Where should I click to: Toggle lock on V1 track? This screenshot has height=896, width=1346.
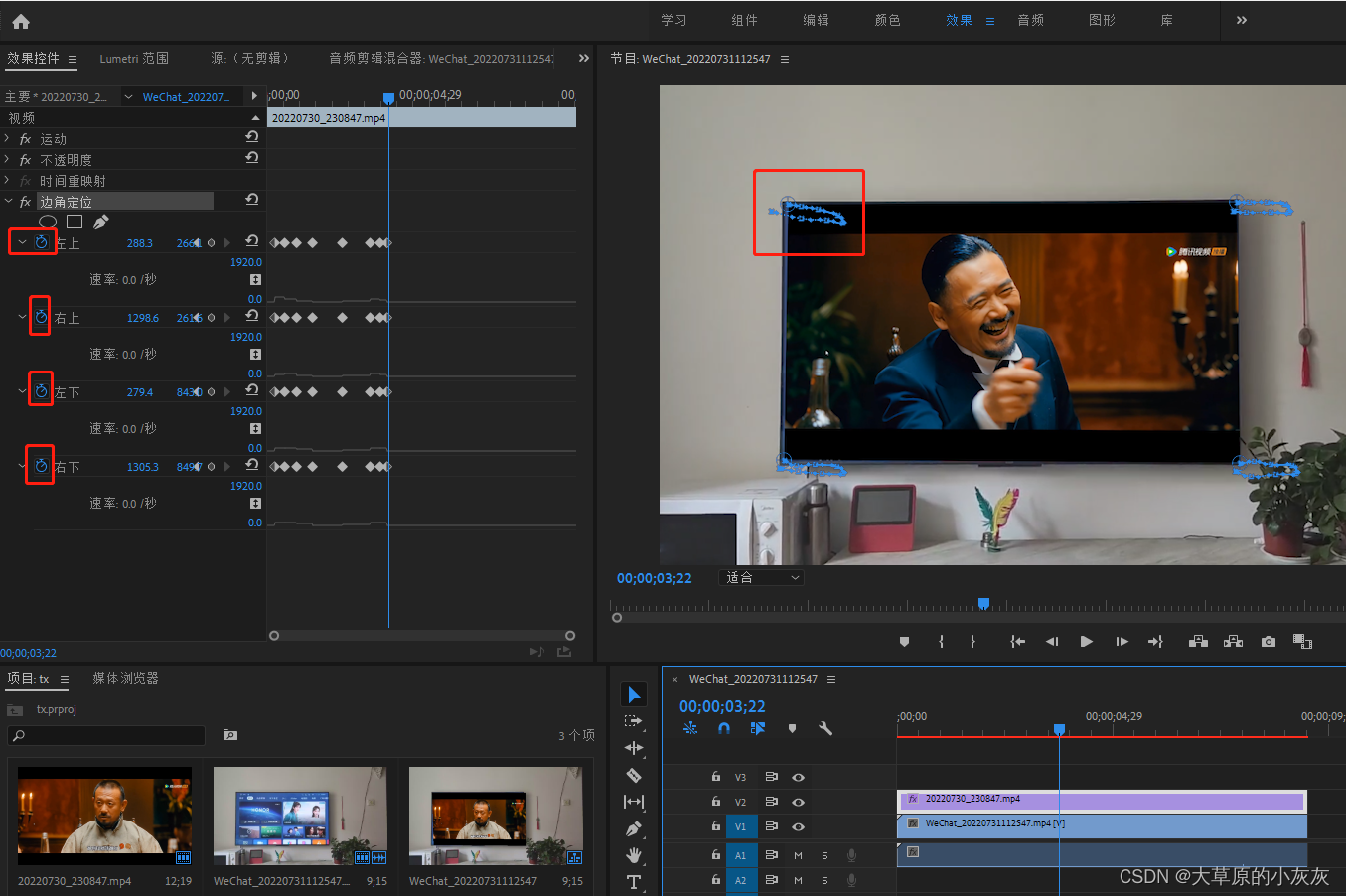point(715,825)
